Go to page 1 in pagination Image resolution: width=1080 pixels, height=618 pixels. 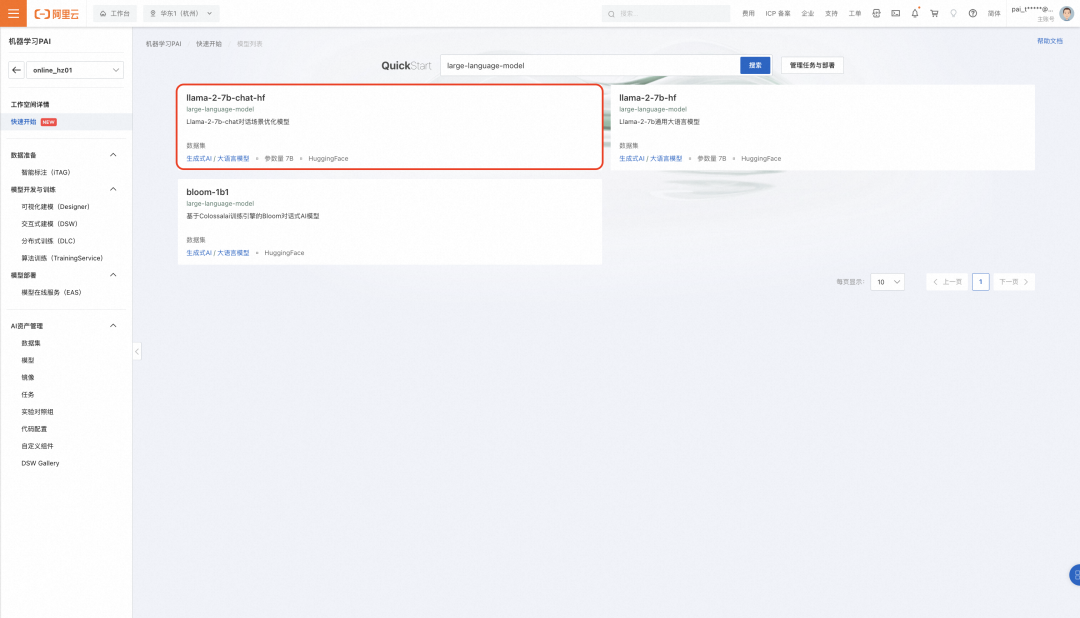click(x=981, y=282)
